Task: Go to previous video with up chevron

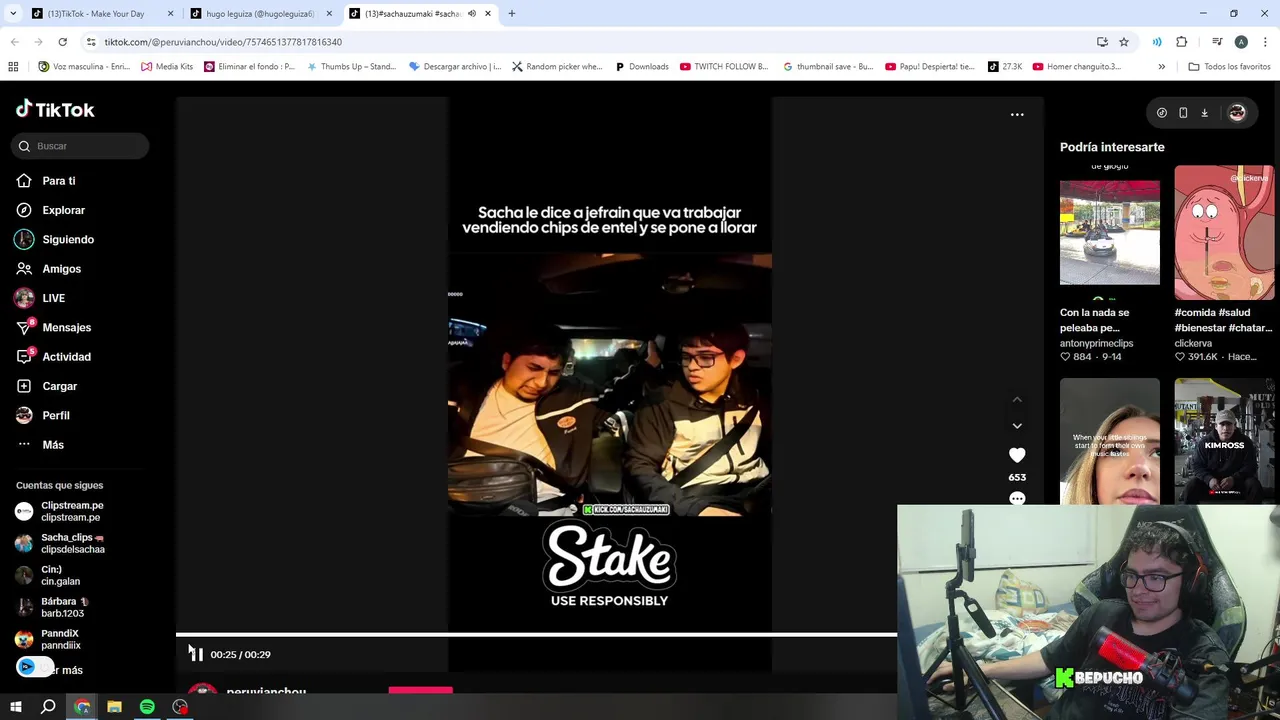Action: pos(1017,399)
